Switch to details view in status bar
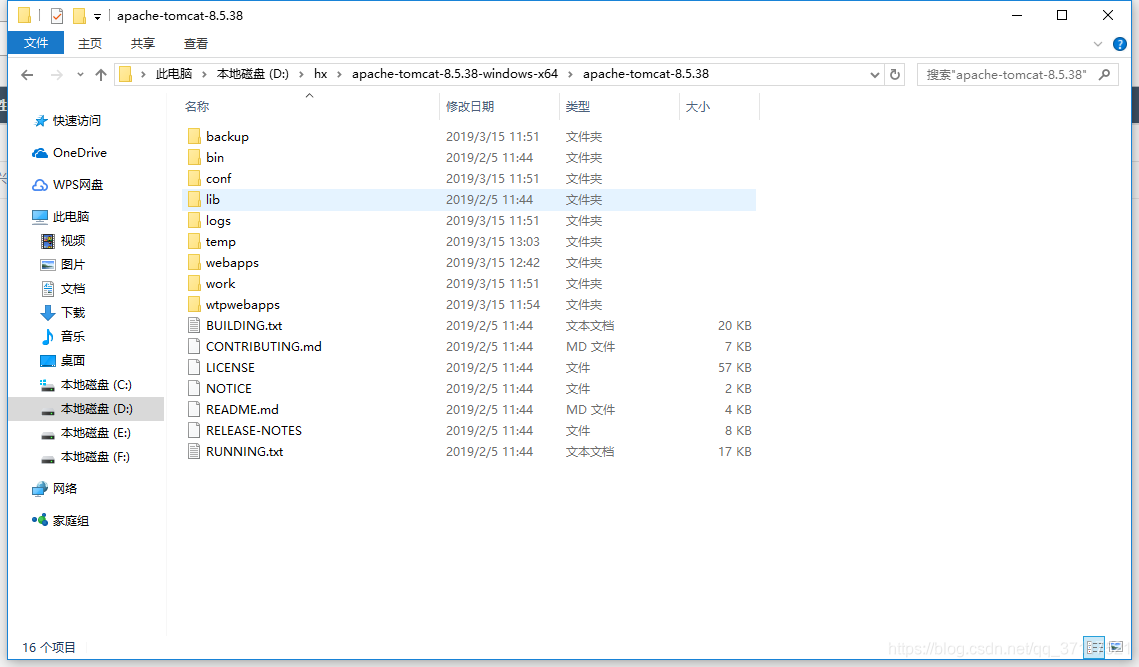The height and width of the screenshot is (667, 1139). tap(1094, 647)
